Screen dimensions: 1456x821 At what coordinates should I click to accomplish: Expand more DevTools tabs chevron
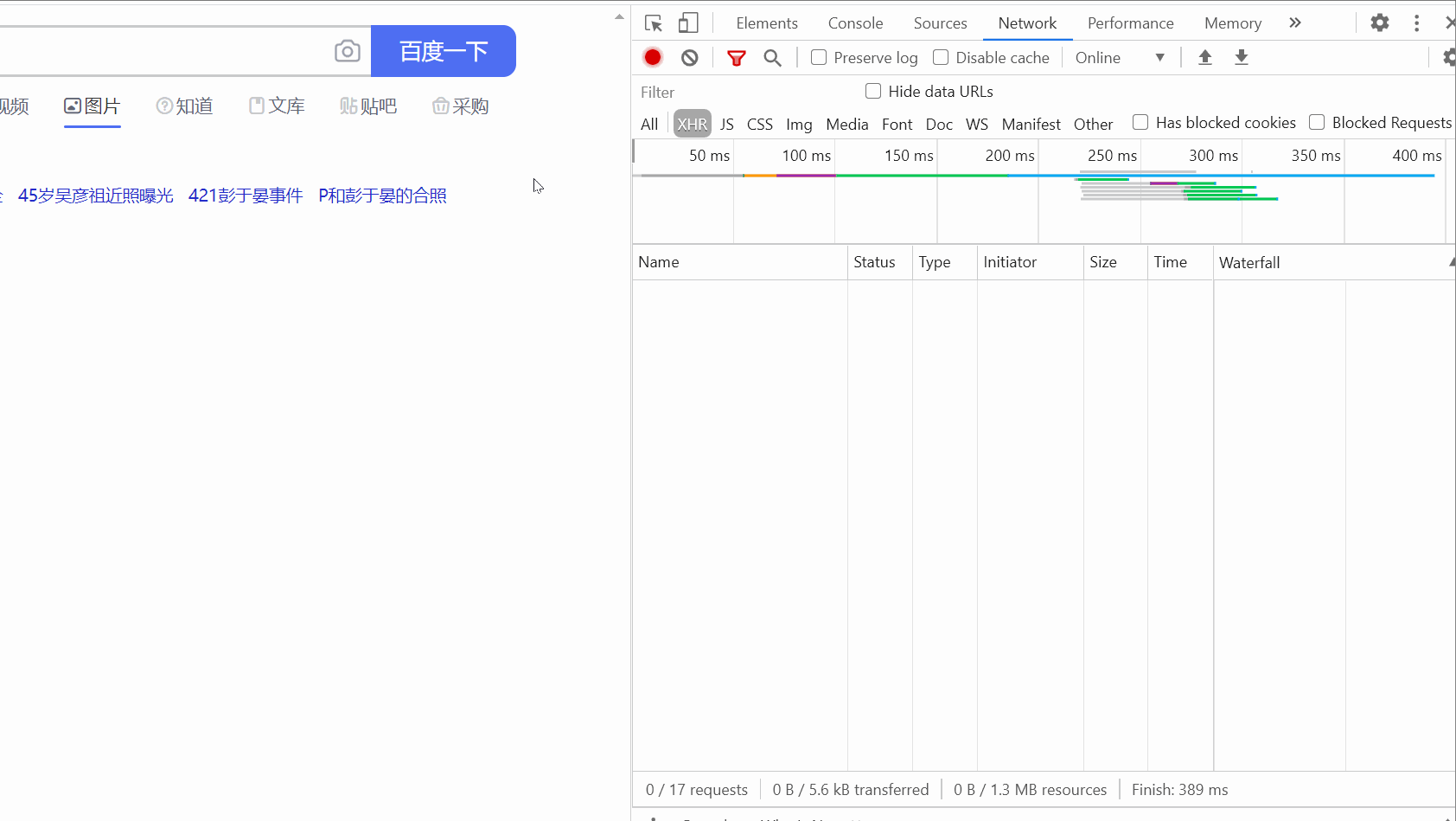tap(1294, 23)
